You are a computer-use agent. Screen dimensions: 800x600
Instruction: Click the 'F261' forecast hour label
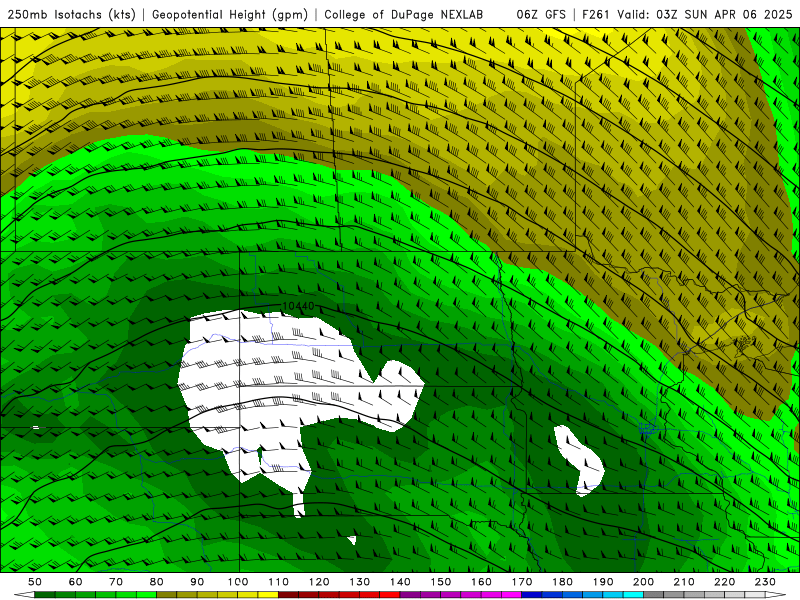(596, 14)
